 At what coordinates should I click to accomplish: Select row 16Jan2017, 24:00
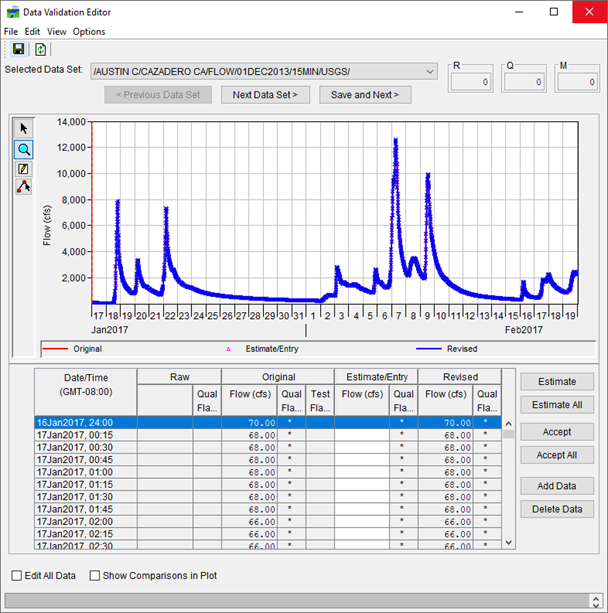[268, 423]
